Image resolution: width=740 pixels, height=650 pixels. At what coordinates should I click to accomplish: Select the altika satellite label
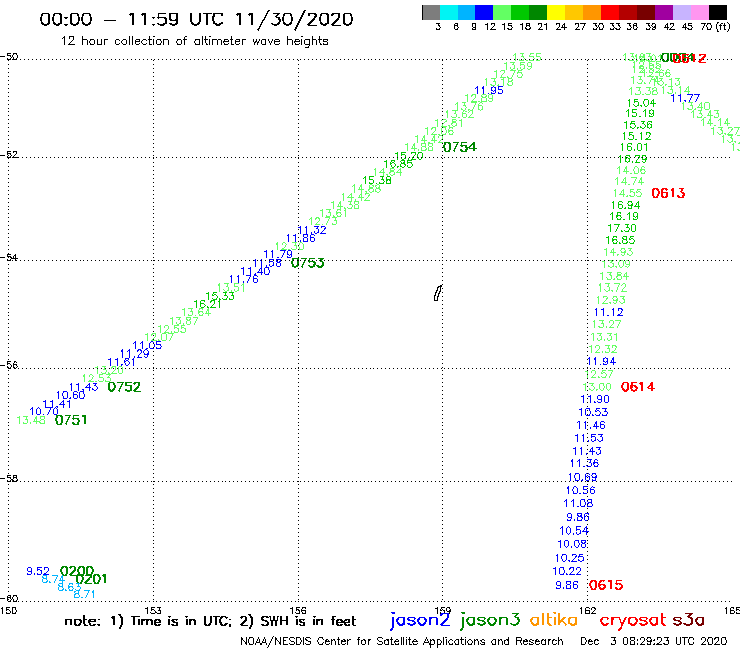(x=554, y=619)
